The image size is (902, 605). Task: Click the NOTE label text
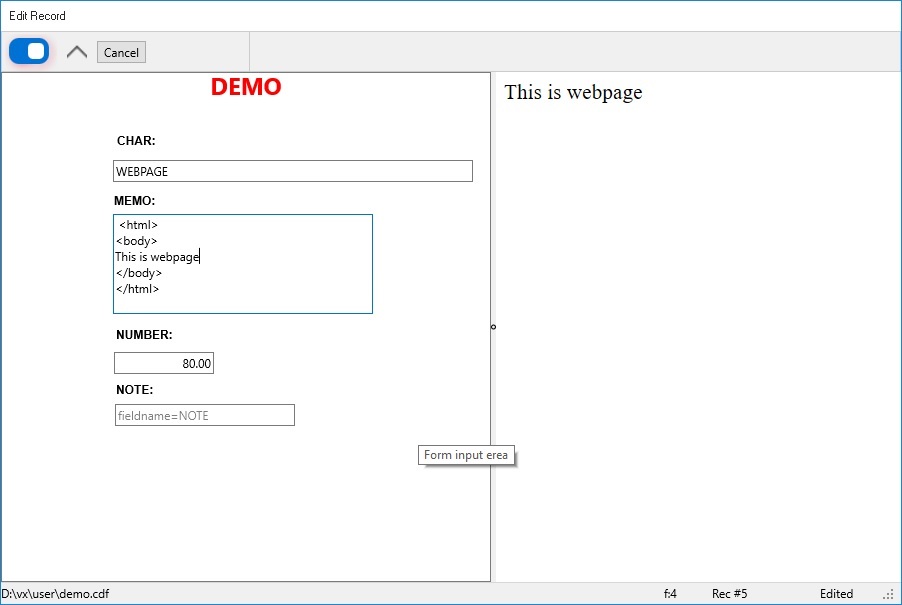pyautogui.click(x=134, y=390)
